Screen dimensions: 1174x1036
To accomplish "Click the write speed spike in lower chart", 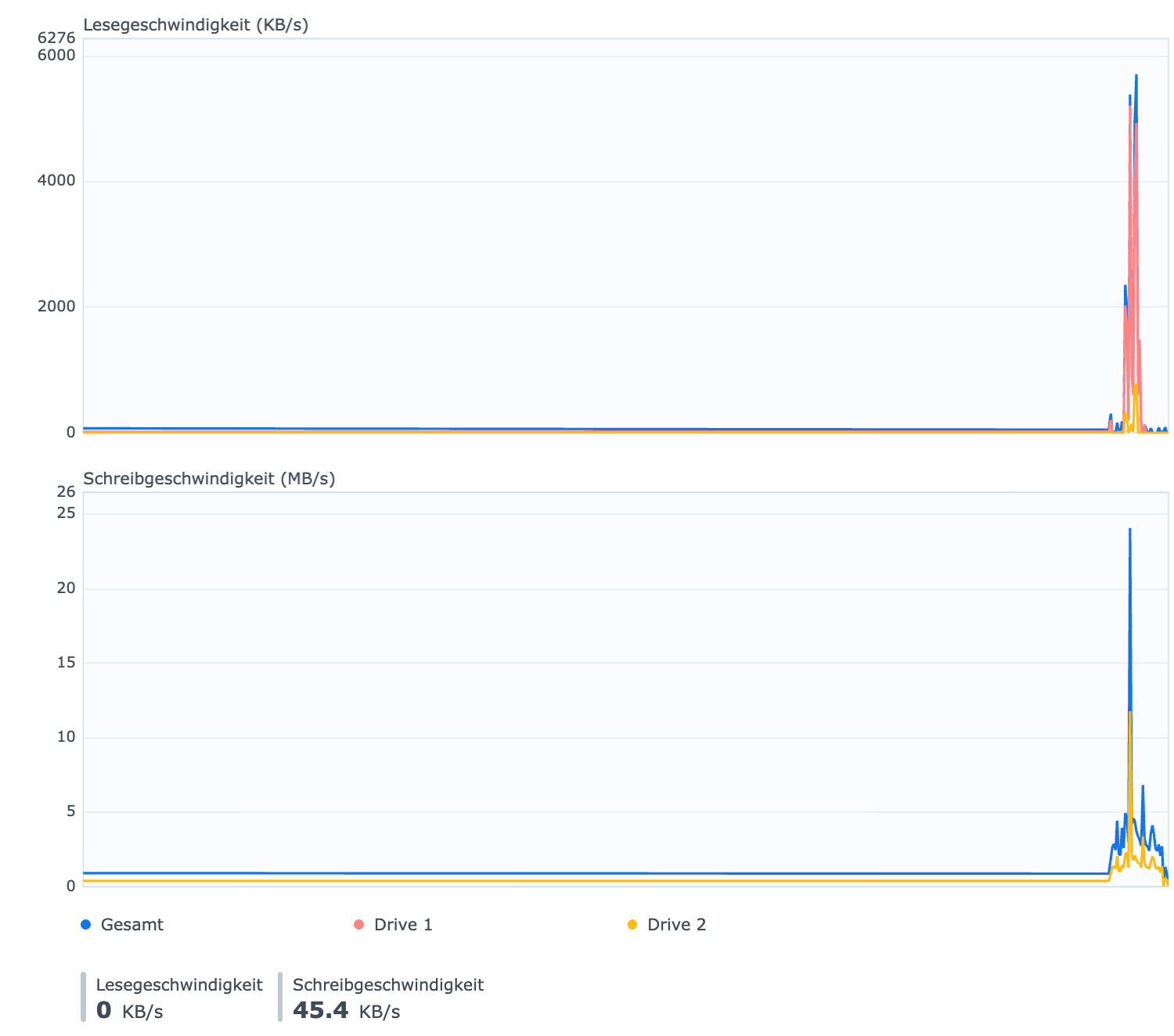I will (x=1129, y=529).
